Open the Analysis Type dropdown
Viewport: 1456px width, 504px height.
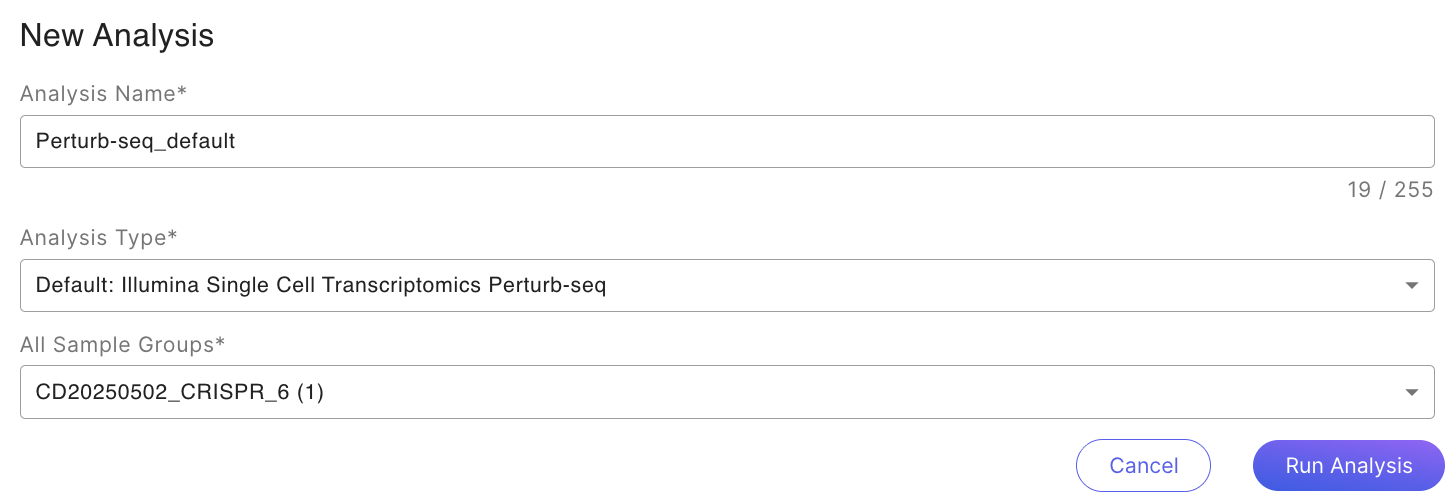click(x=727, y=285)
